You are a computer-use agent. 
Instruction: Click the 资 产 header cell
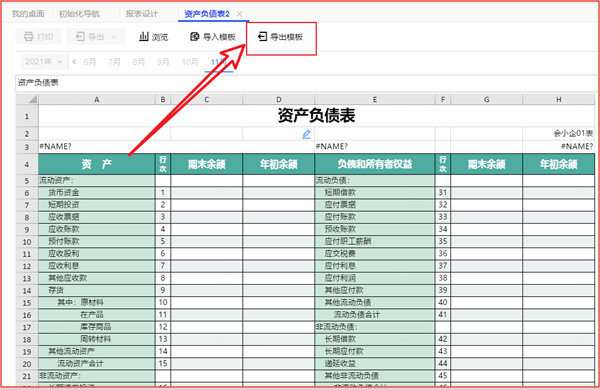click(97, 164)
